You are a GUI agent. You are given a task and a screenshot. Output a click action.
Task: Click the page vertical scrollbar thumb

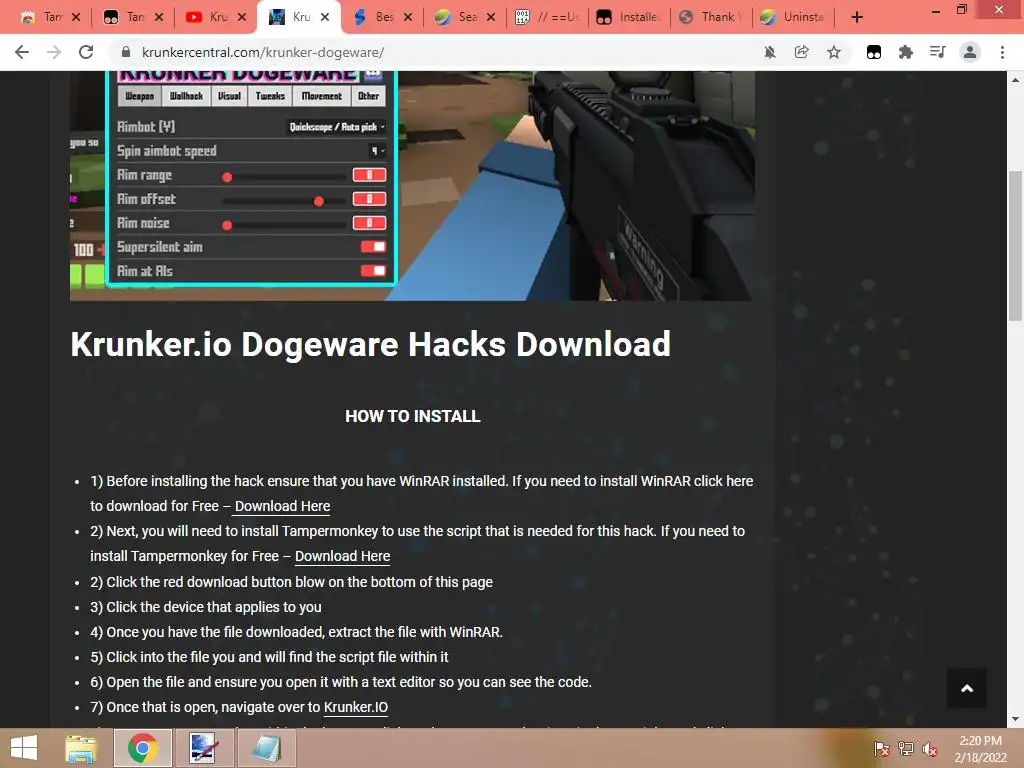click(1015, 246)
